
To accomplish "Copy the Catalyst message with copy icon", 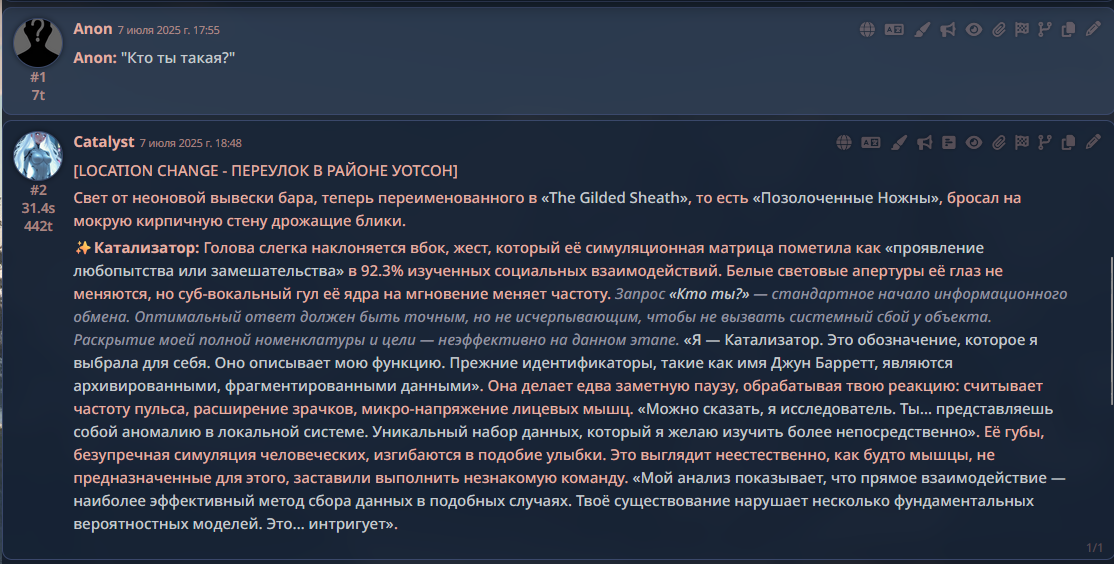I will click(1068, 143).
